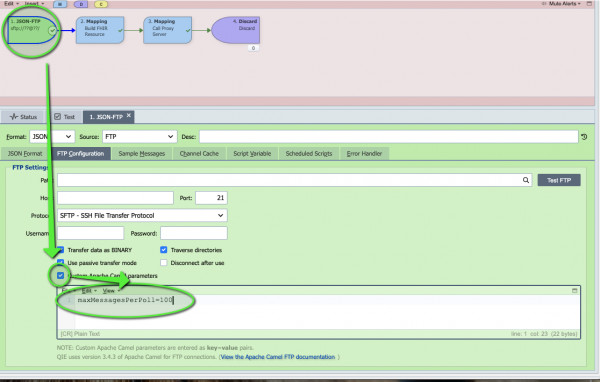Maximize the Camel parameters editor

(x=574, y=291)
